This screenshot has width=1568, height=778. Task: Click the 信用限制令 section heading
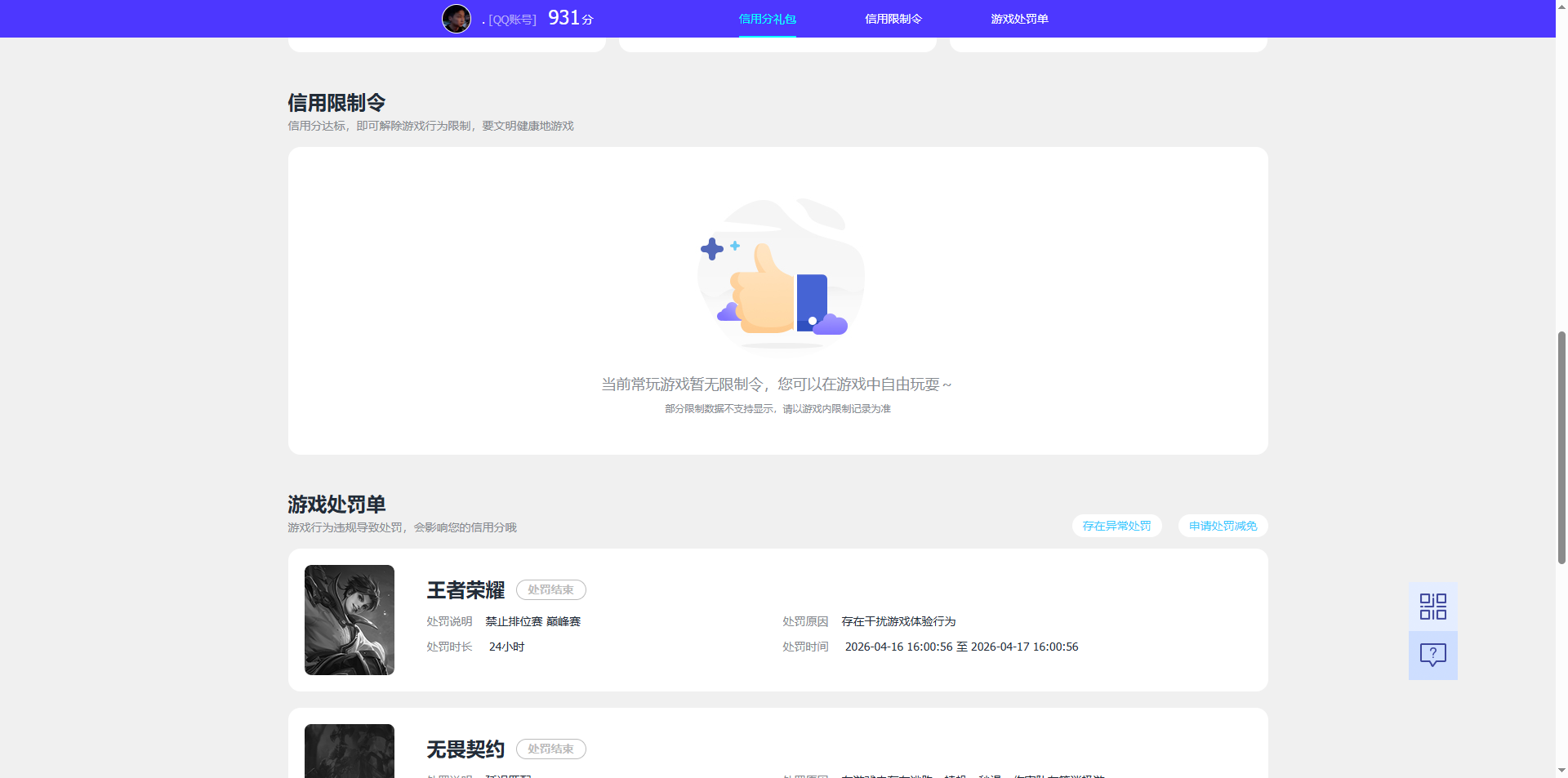(x=336, y=103)
